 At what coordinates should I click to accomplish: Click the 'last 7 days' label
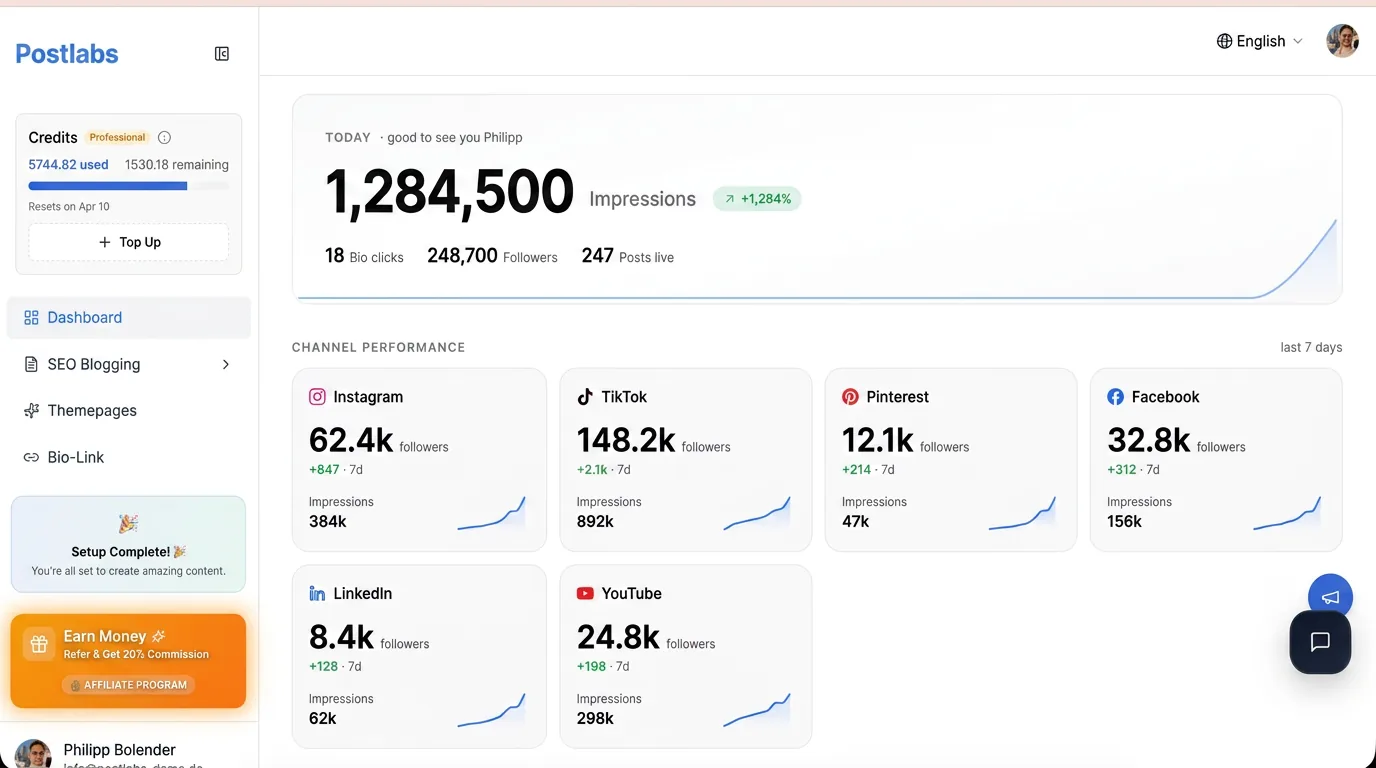1311,347
